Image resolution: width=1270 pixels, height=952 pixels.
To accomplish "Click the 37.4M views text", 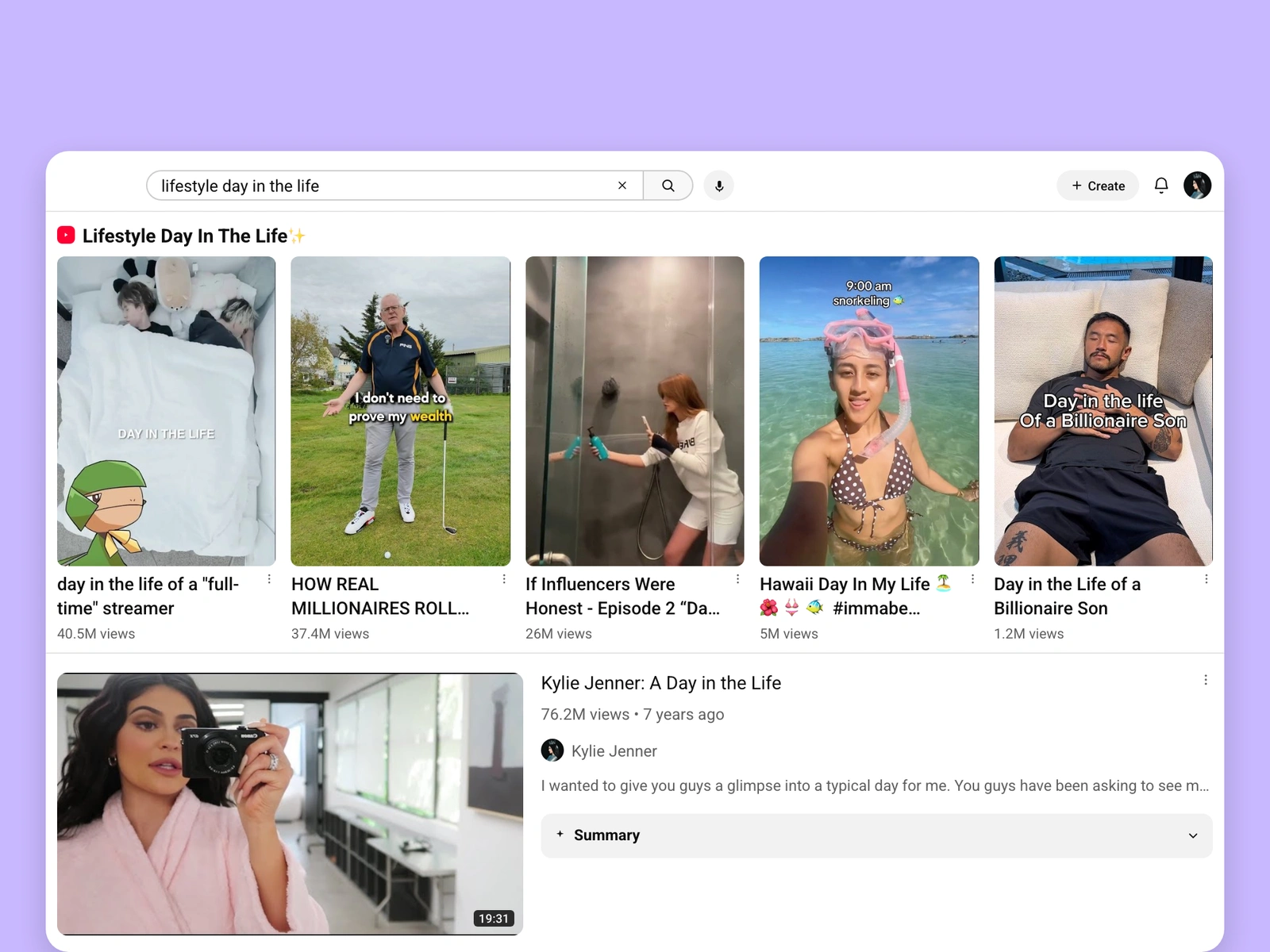I will click(x=330, y=634).
